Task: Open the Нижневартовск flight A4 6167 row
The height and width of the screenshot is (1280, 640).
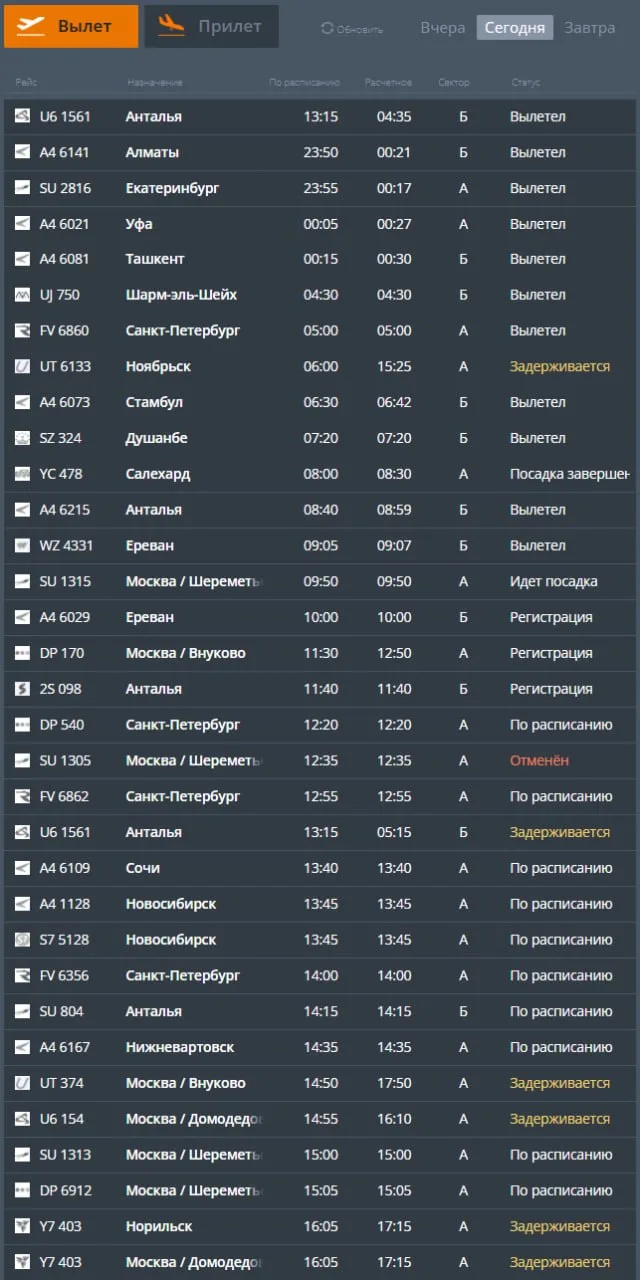Action: coord(320,1047)
